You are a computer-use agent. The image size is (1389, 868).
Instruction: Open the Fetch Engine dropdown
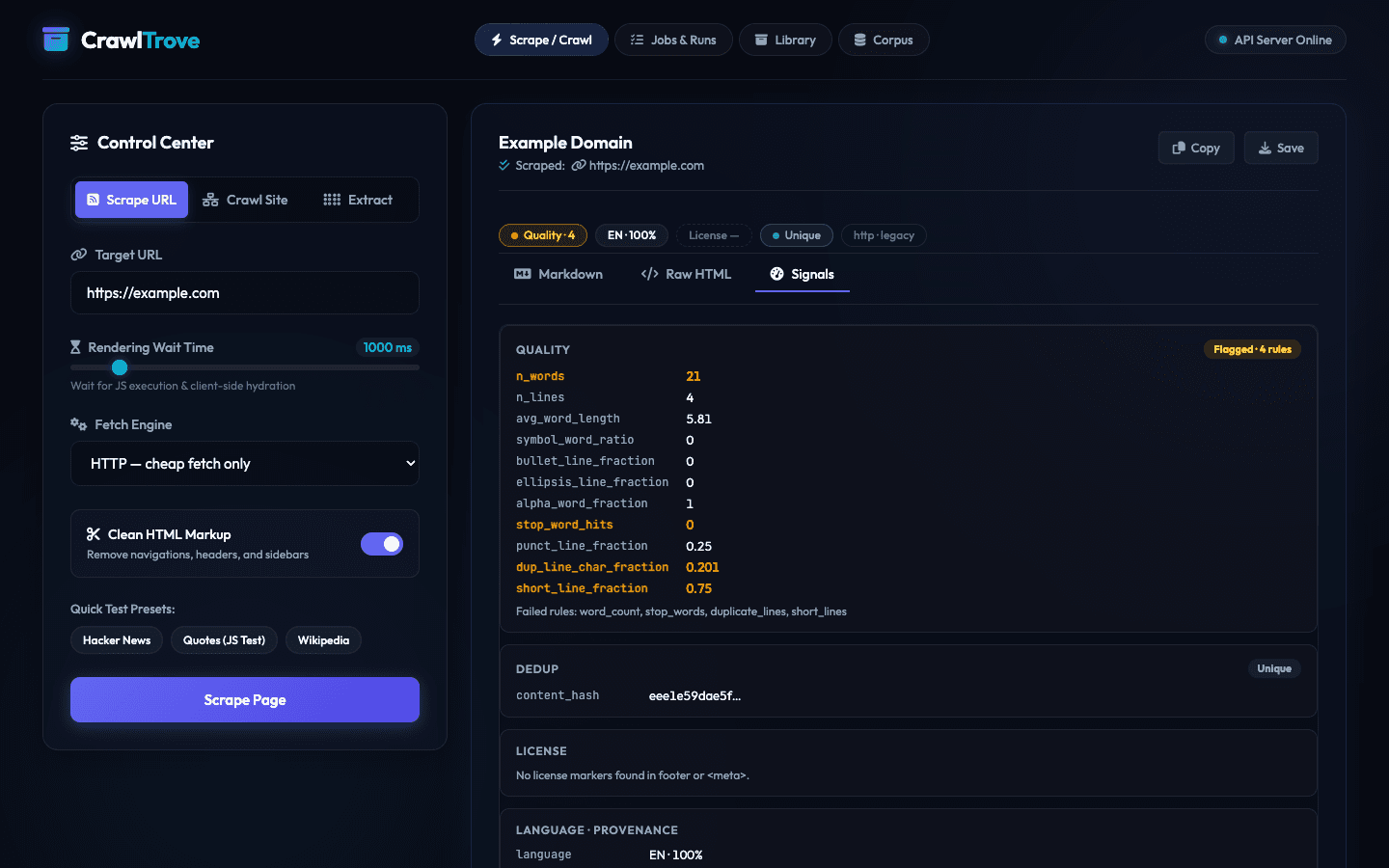(x=245, y=464)
